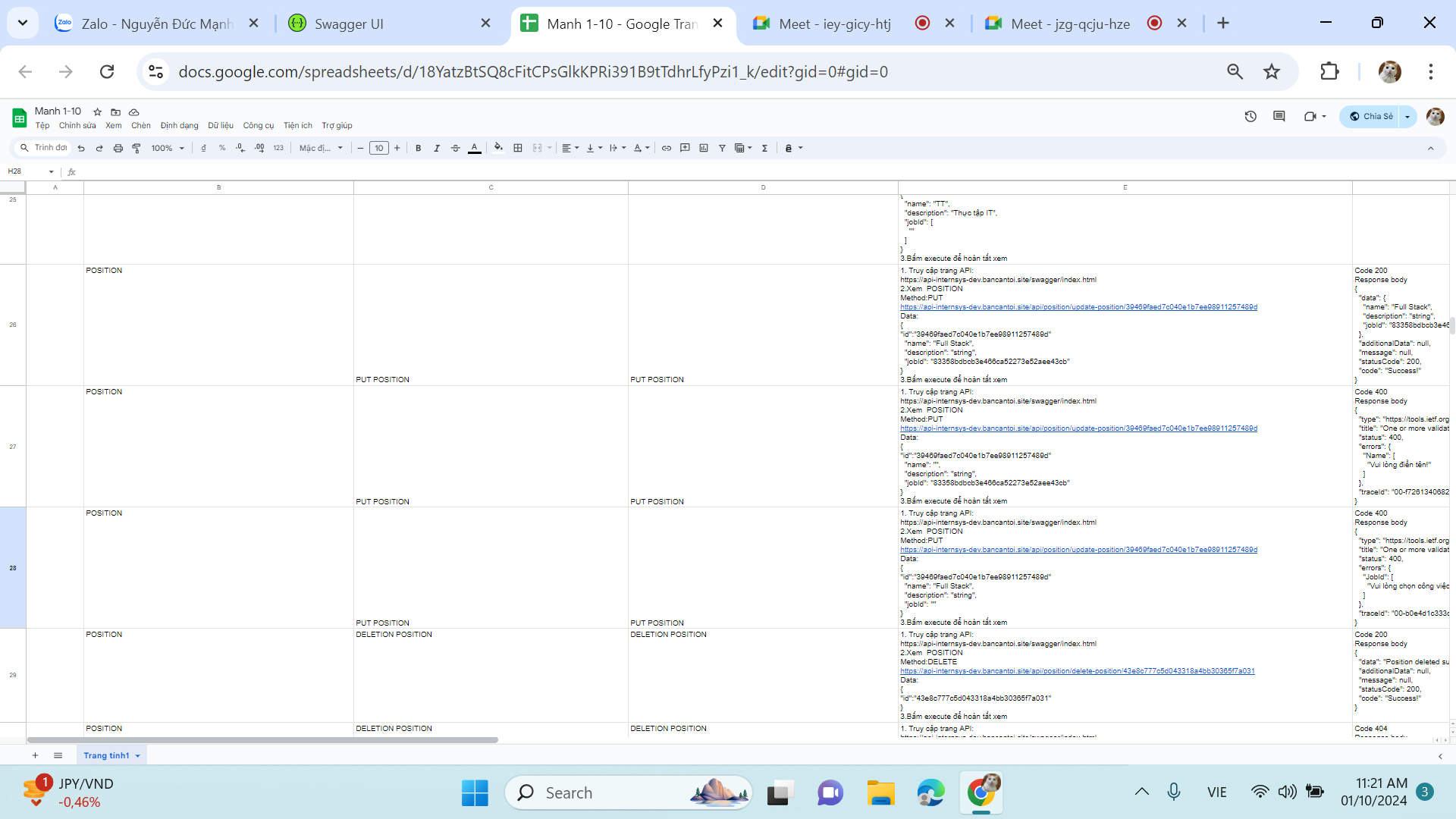
Task: Open version history clock icon
Action: (x=1250, y=116)
